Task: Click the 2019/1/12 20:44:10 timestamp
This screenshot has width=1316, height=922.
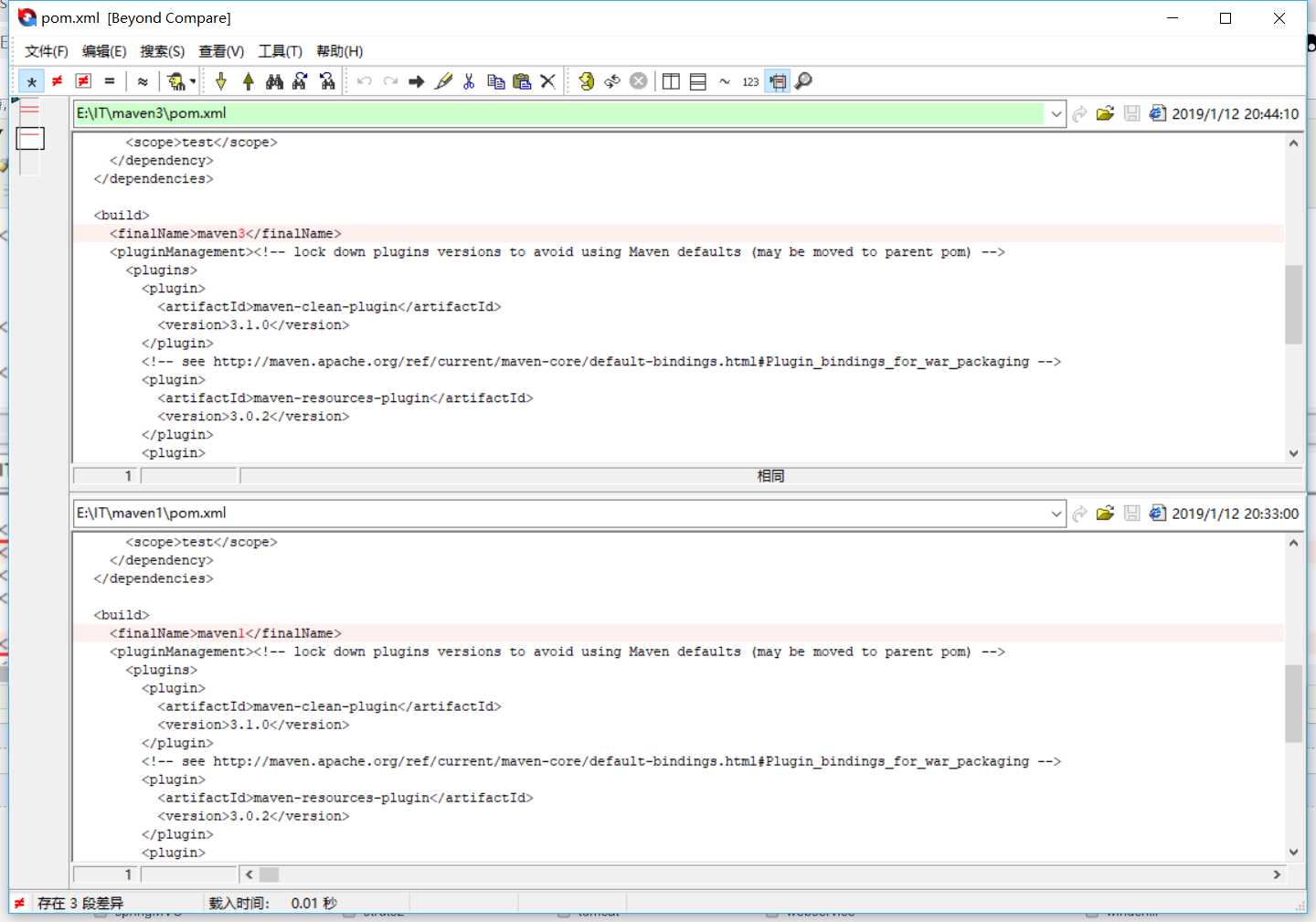Action: (1235, 114)
